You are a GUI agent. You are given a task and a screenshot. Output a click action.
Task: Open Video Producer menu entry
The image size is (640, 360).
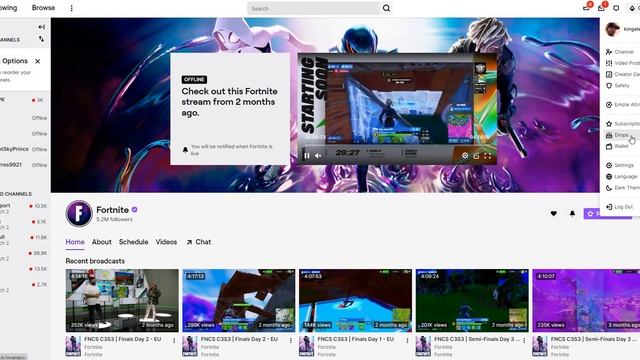point(622,63)
